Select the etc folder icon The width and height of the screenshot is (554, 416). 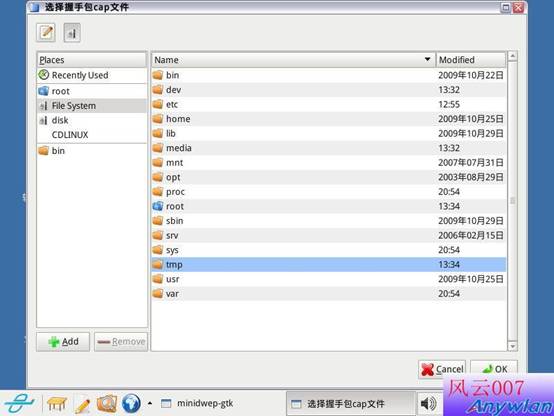[x=158, y=104]
